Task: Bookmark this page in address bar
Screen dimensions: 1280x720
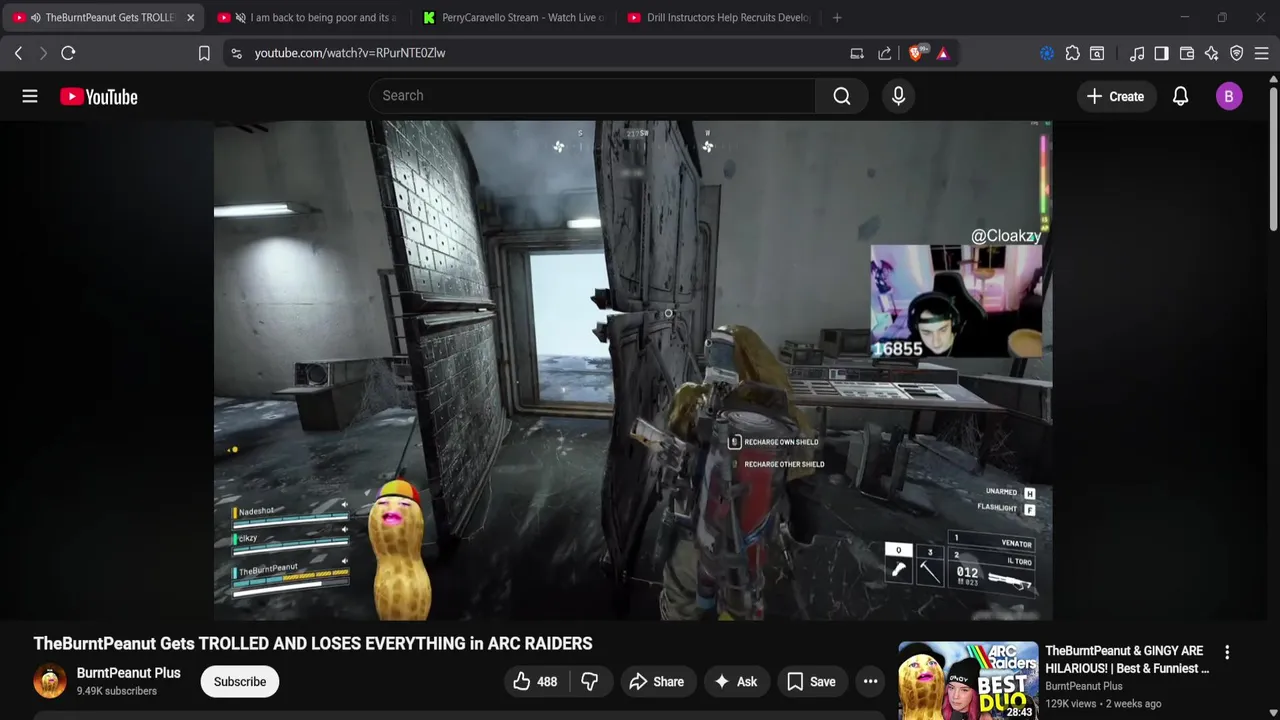Action: coord(204,53)
